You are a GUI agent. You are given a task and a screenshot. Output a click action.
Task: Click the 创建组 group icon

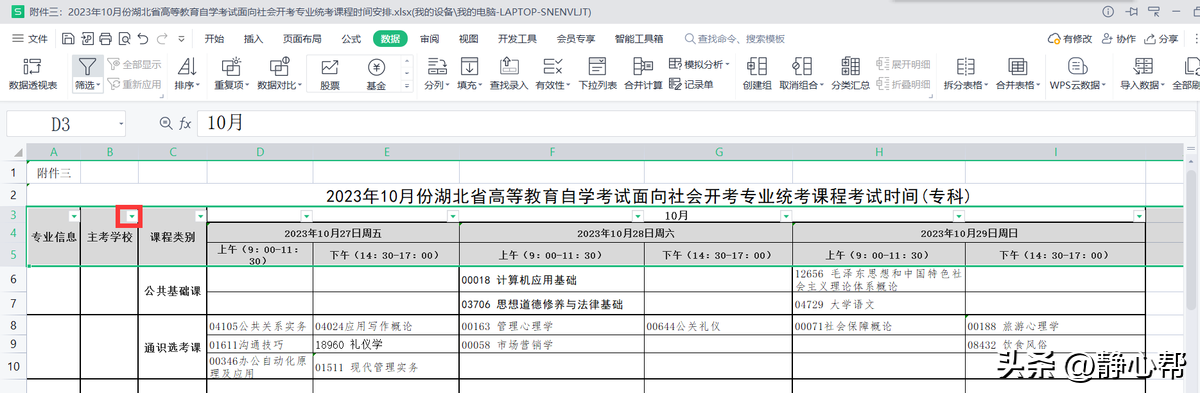(757, 67)
